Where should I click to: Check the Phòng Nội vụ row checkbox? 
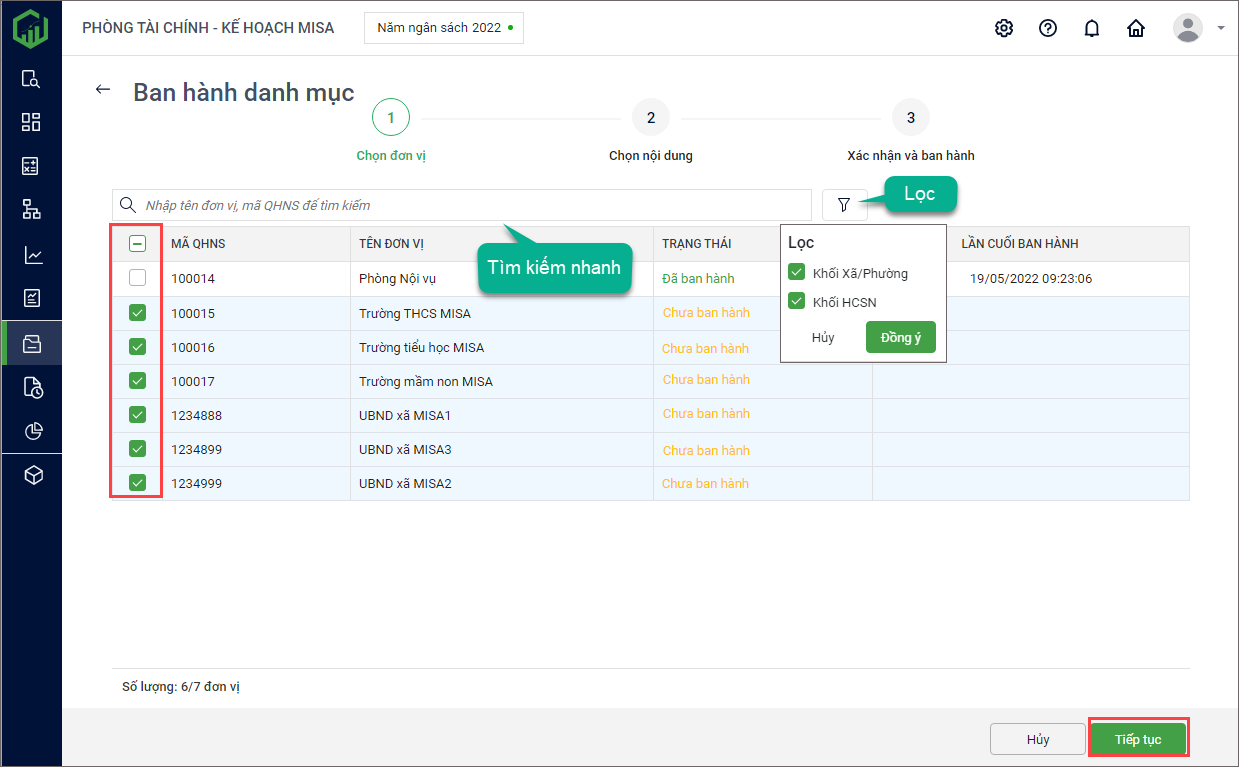[x=138, y=278]
